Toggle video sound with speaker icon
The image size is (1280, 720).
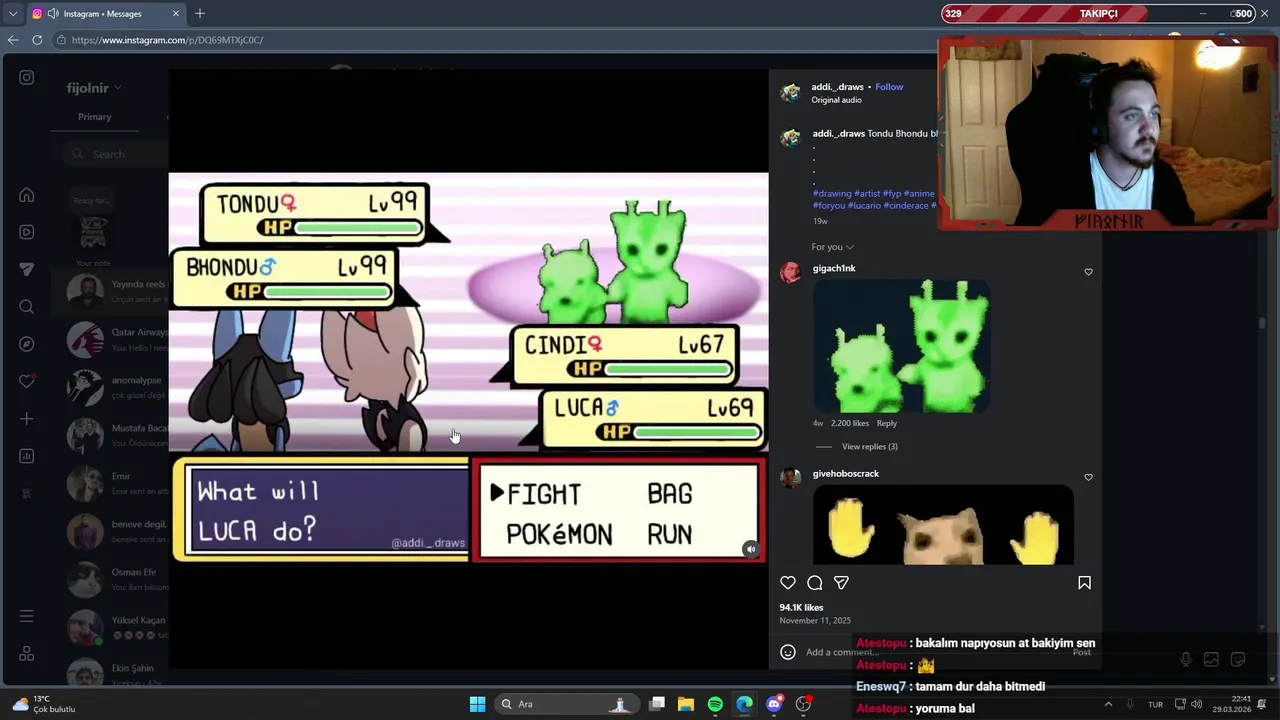point(751,549)
